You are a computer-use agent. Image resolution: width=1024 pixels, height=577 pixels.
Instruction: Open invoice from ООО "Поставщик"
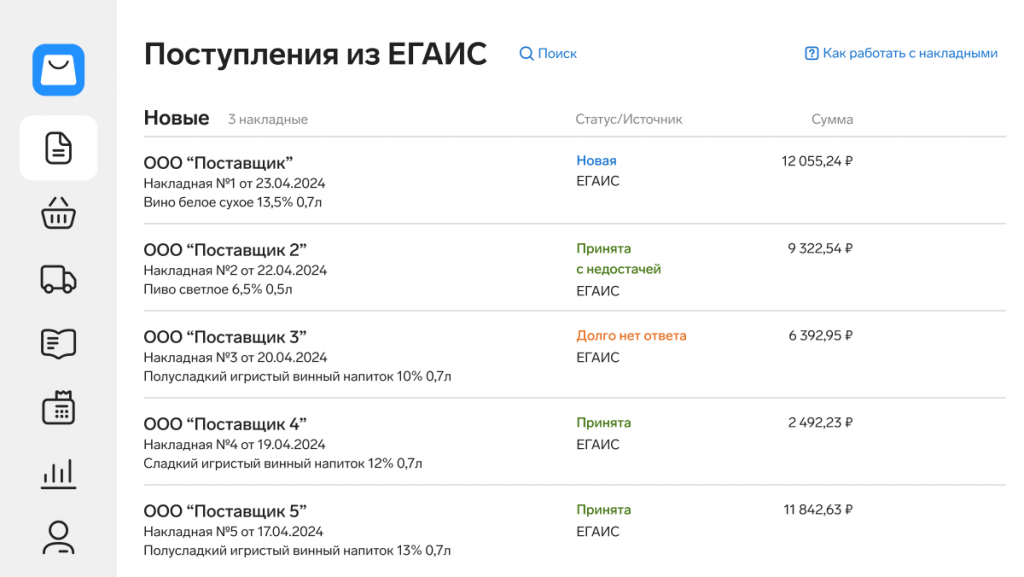pyautogui.click(x=575, y=181)
